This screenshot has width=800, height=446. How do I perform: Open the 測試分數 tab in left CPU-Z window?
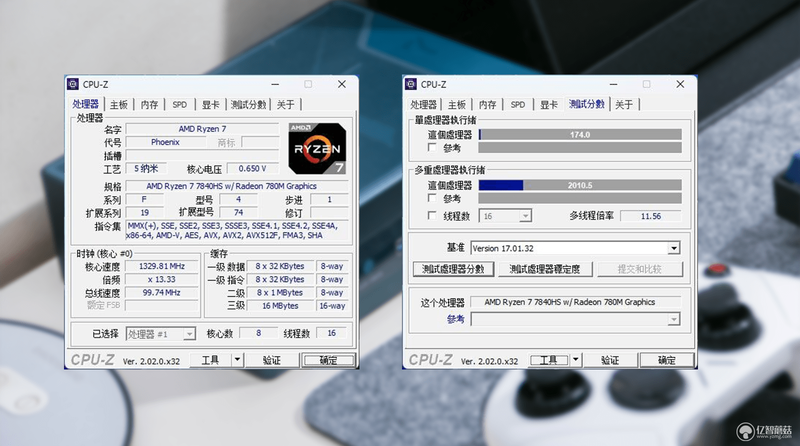coord(248,105)
